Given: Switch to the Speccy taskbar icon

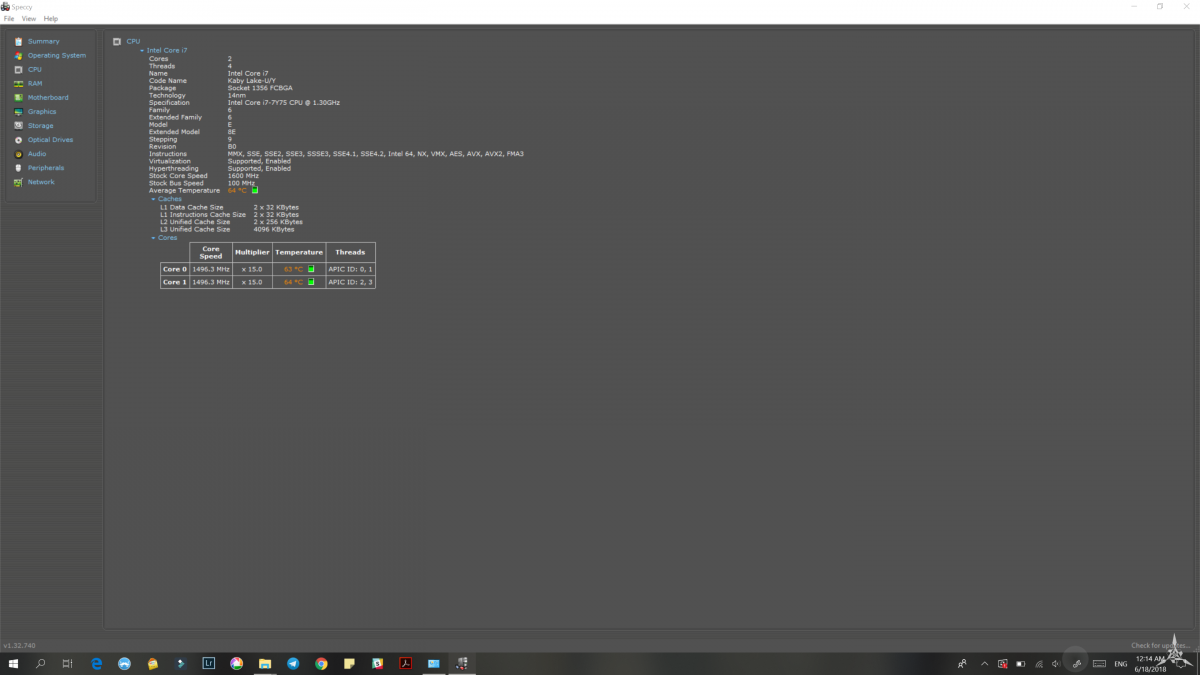Looking at the screenshot, I should tap(462, 663).
